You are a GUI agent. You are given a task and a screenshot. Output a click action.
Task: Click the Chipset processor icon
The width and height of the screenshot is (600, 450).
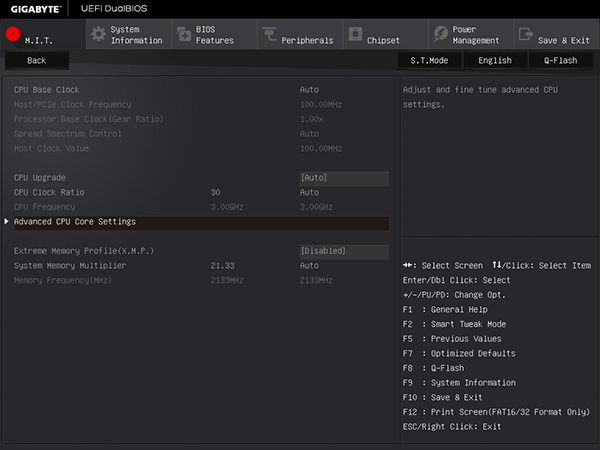pyautogui.click(x=355, y=34)
